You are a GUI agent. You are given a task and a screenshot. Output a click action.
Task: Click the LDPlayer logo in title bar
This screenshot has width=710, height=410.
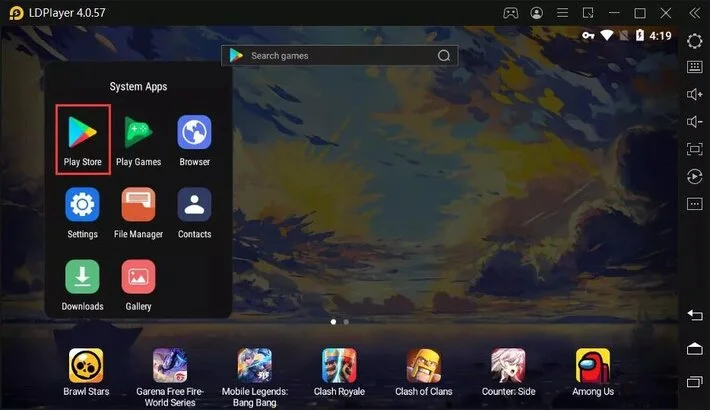pos(16,13)
